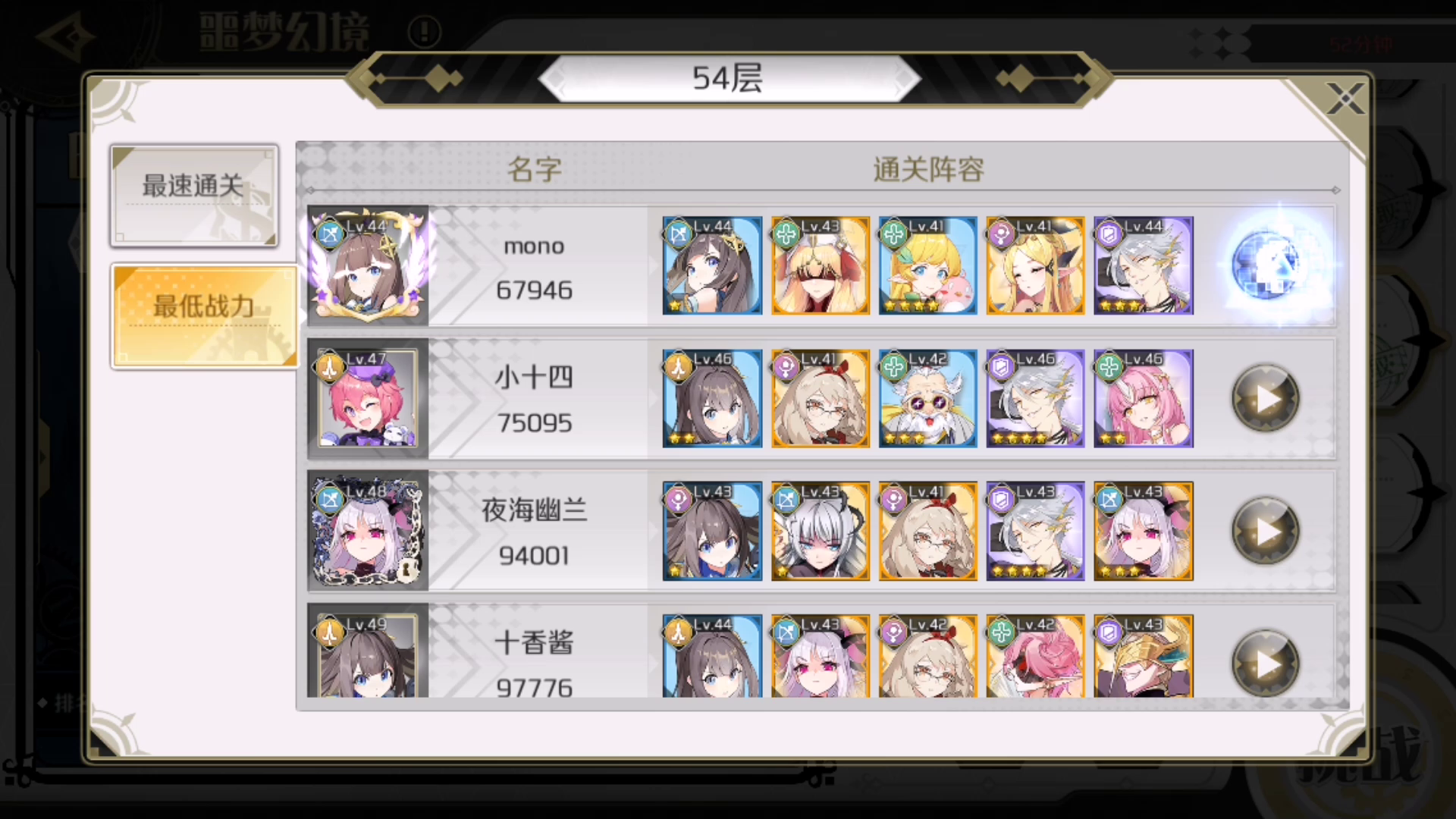Tap 十香酱's Lv.49 player avatar
Image resolution: width=1456 pixels, height=819 pixels.
coord(368,656)
